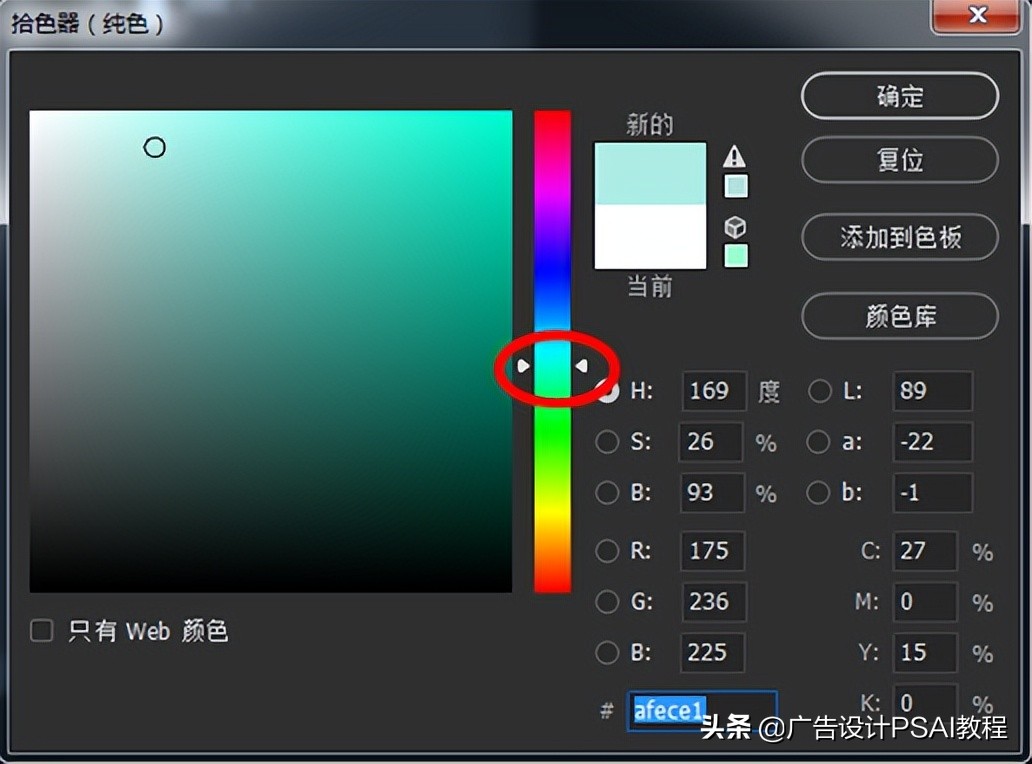This screenshot has height=764, width=1032.
Task: Click the not web-safe cube icon
Action: pos(735,228)
